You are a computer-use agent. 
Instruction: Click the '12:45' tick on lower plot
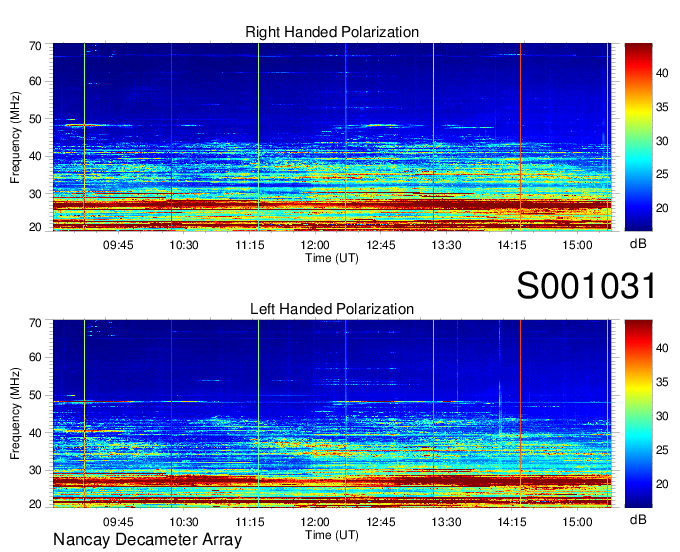click(x=381, y=522)
